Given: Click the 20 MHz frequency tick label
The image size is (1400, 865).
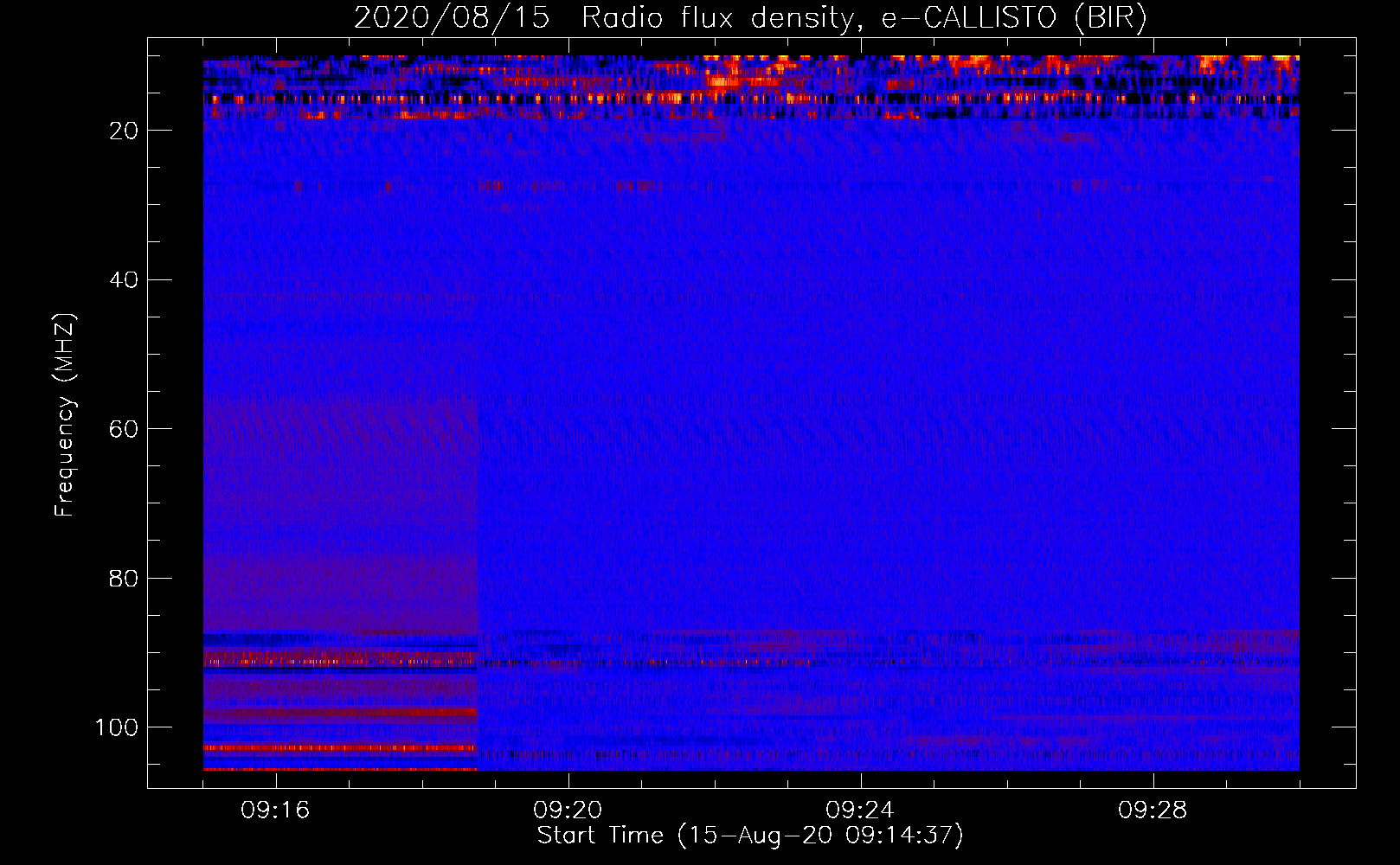Looking at the screenshot, I should tap(125, 131).
